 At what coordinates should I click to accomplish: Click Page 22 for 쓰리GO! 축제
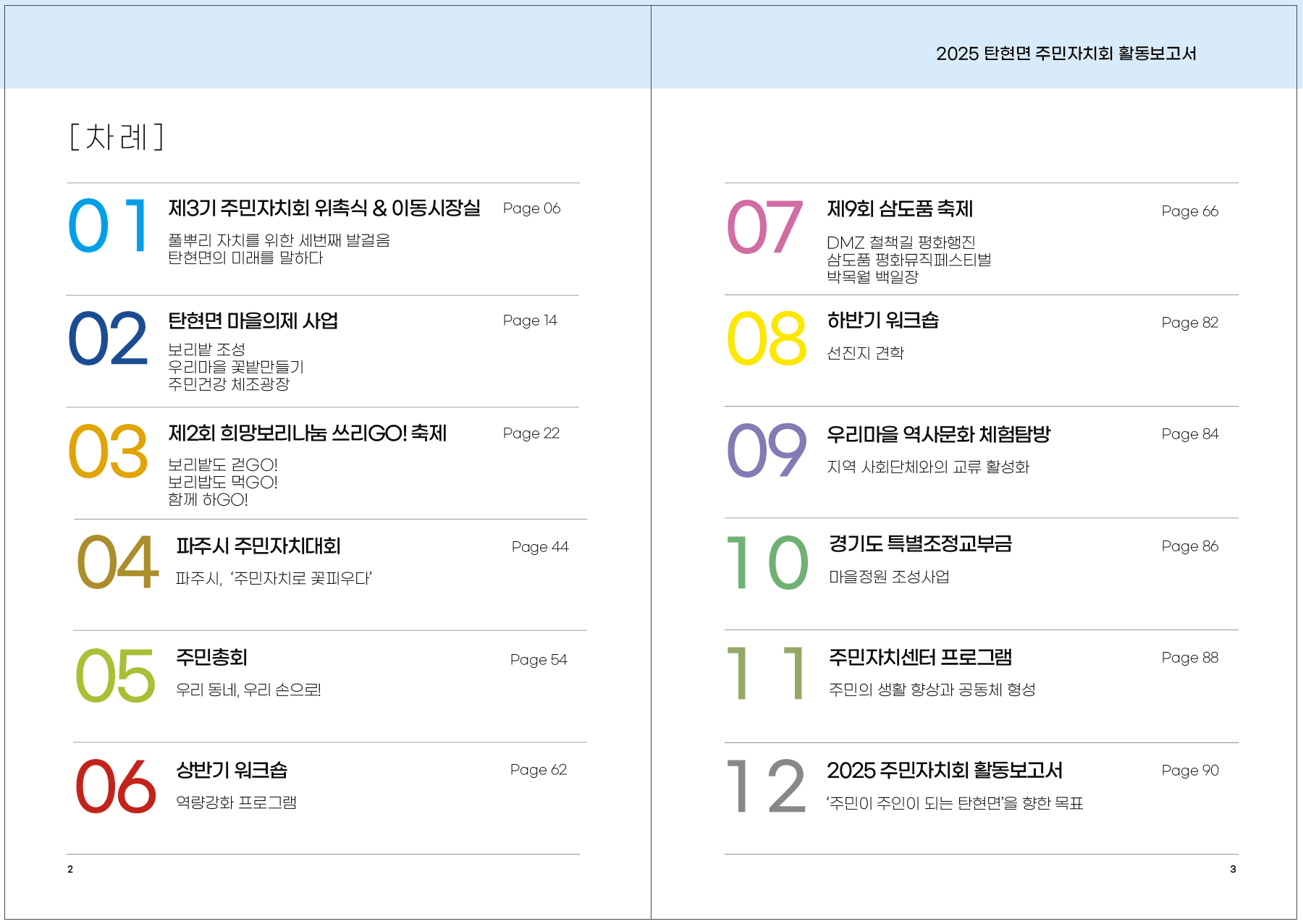(531, 433)
